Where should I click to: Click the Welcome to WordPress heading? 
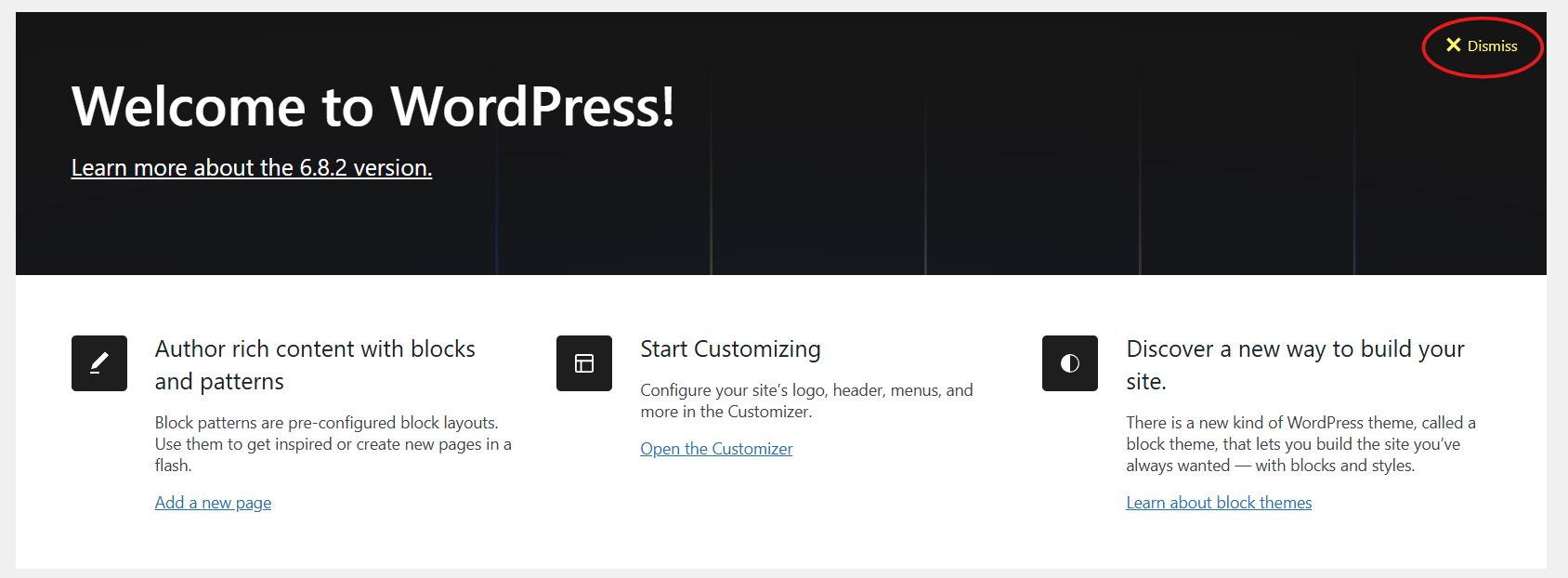tap(372, 107)
